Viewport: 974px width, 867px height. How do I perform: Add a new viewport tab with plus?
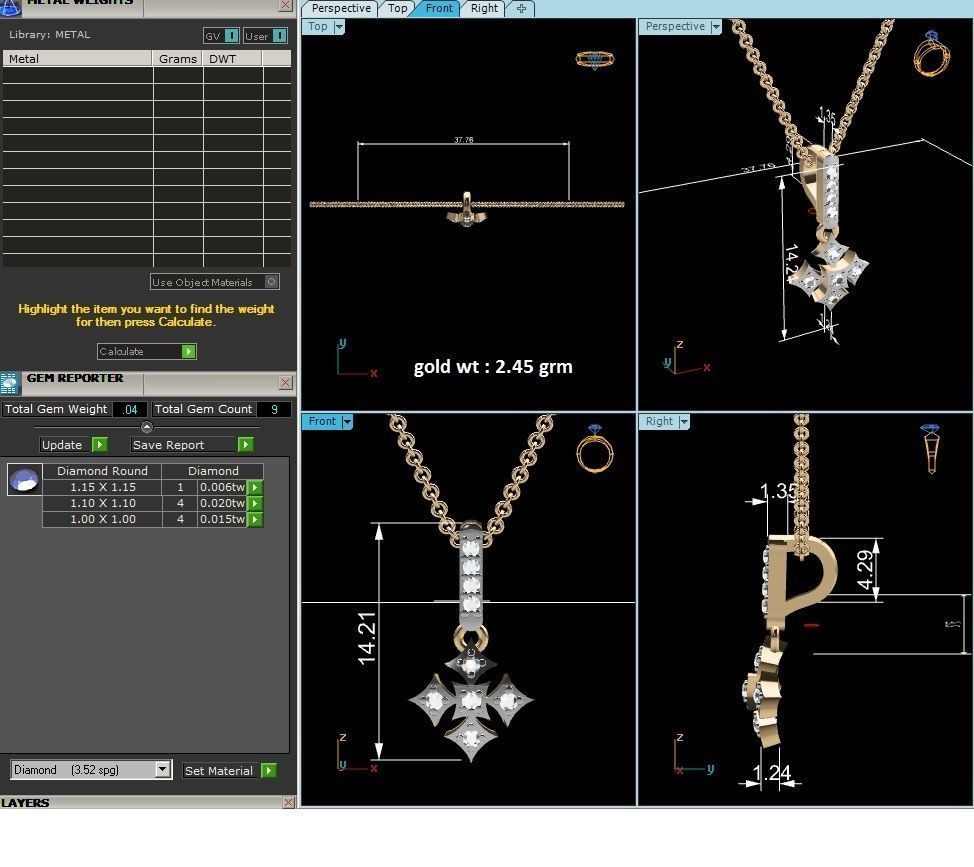521,9
